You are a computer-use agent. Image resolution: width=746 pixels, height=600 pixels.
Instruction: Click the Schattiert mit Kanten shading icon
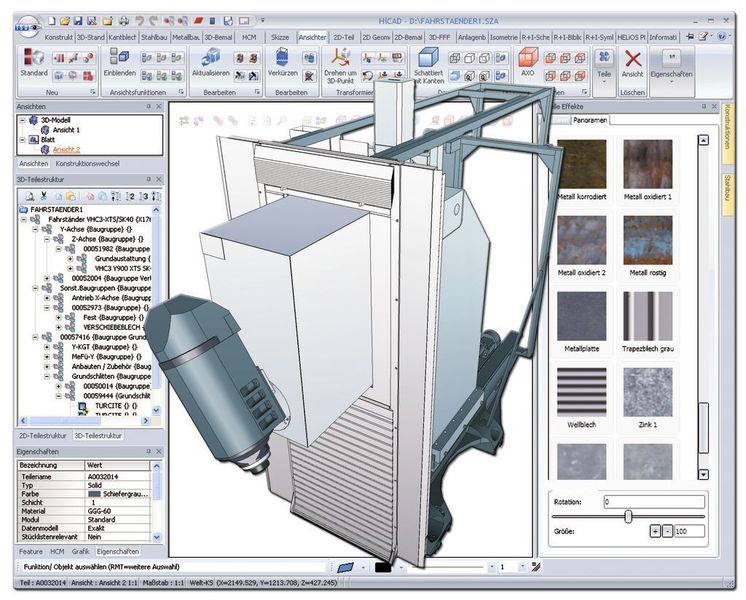tap(428, 58)
